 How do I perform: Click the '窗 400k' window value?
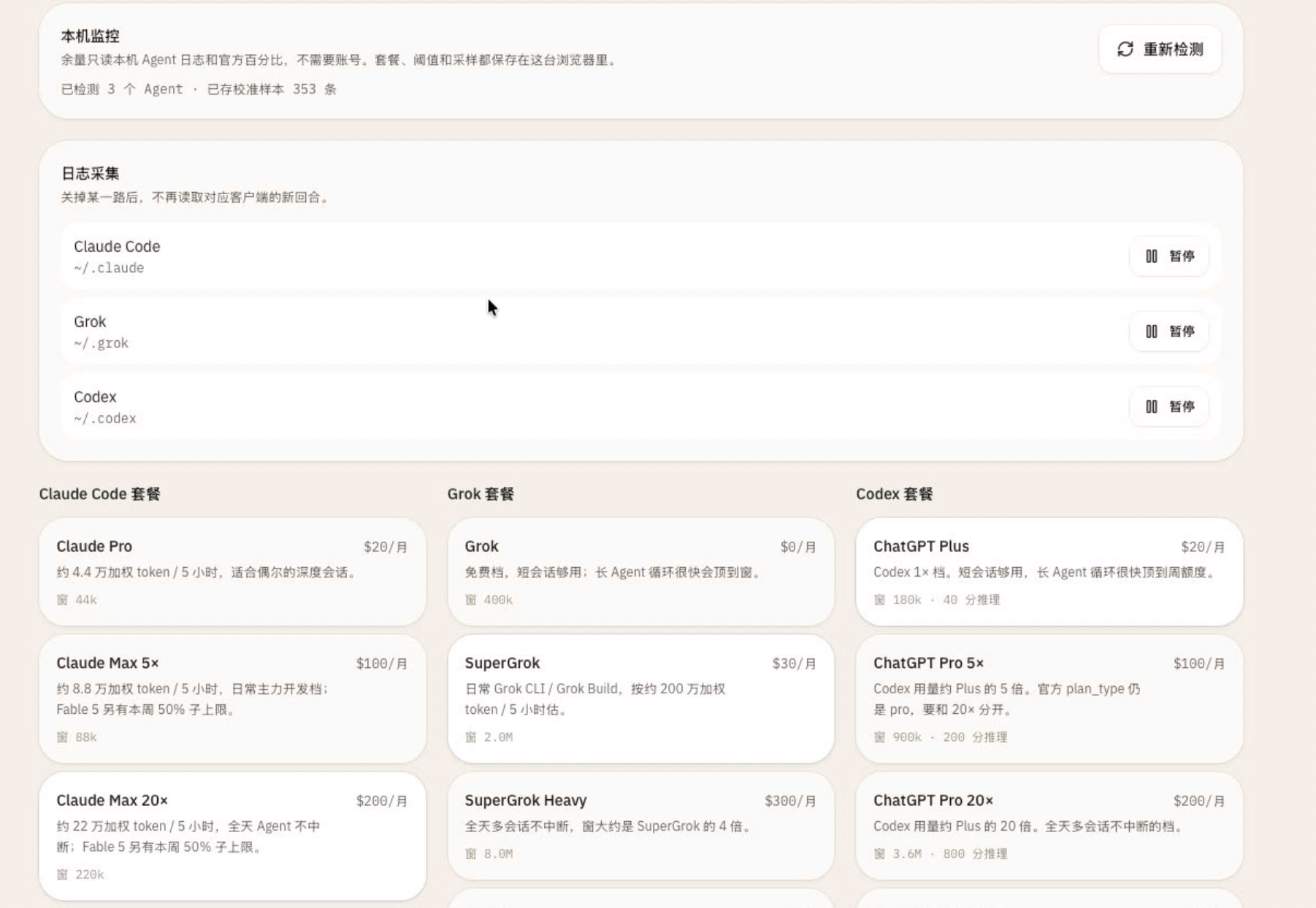click(x=489, y=599)
